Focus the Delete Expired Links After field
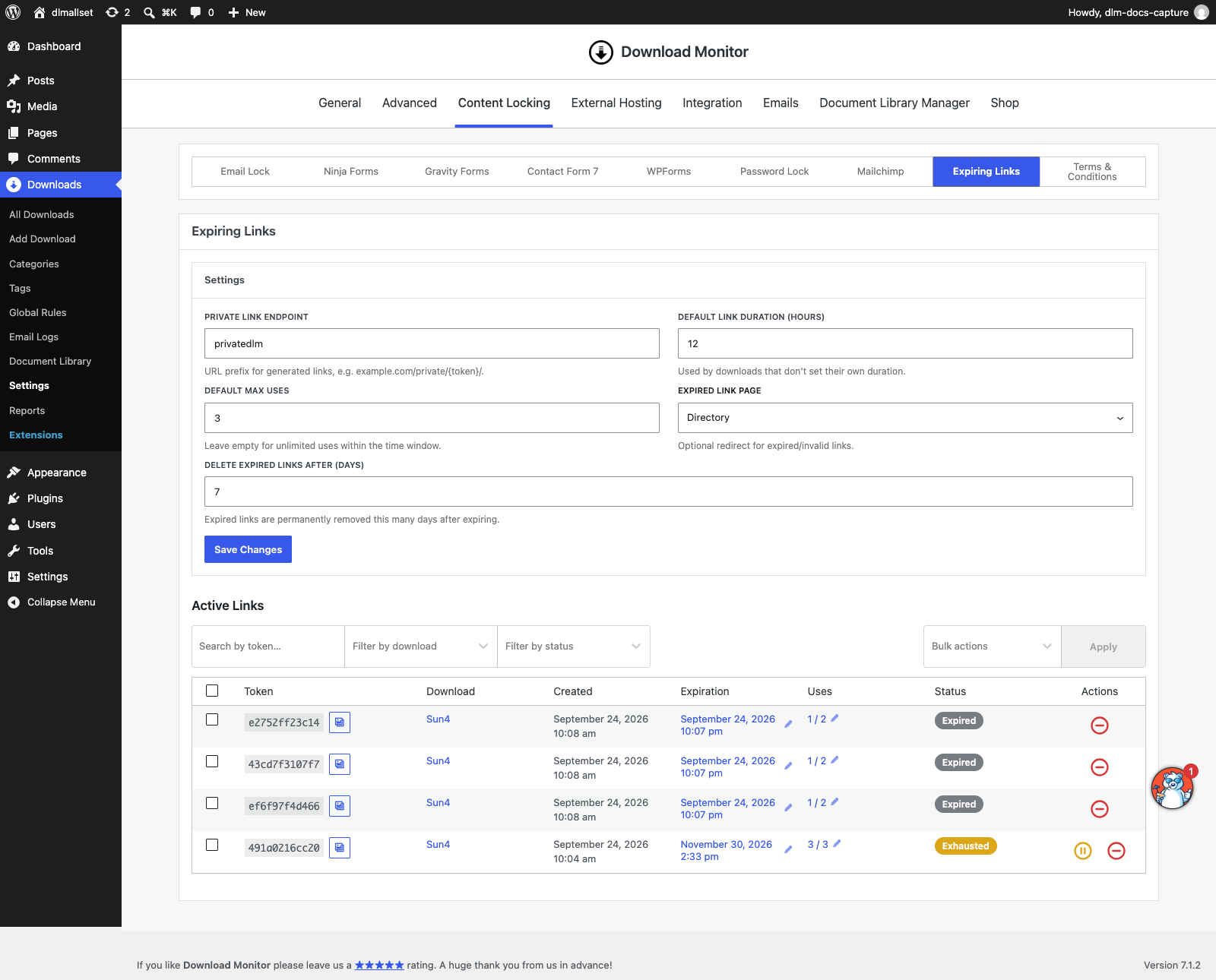 tap(669, 492)
